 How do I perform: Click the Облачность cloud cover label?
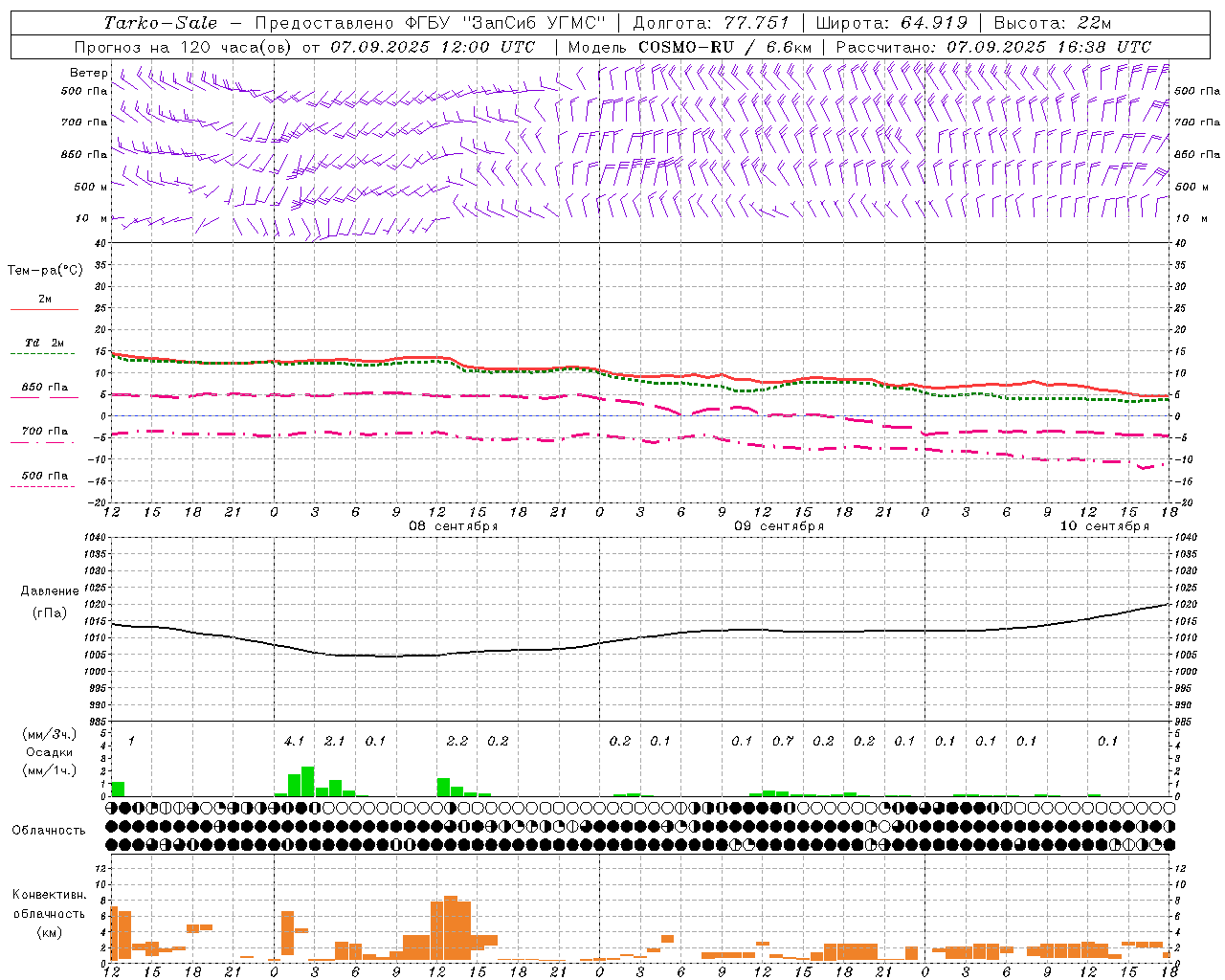tap(49, 831)
